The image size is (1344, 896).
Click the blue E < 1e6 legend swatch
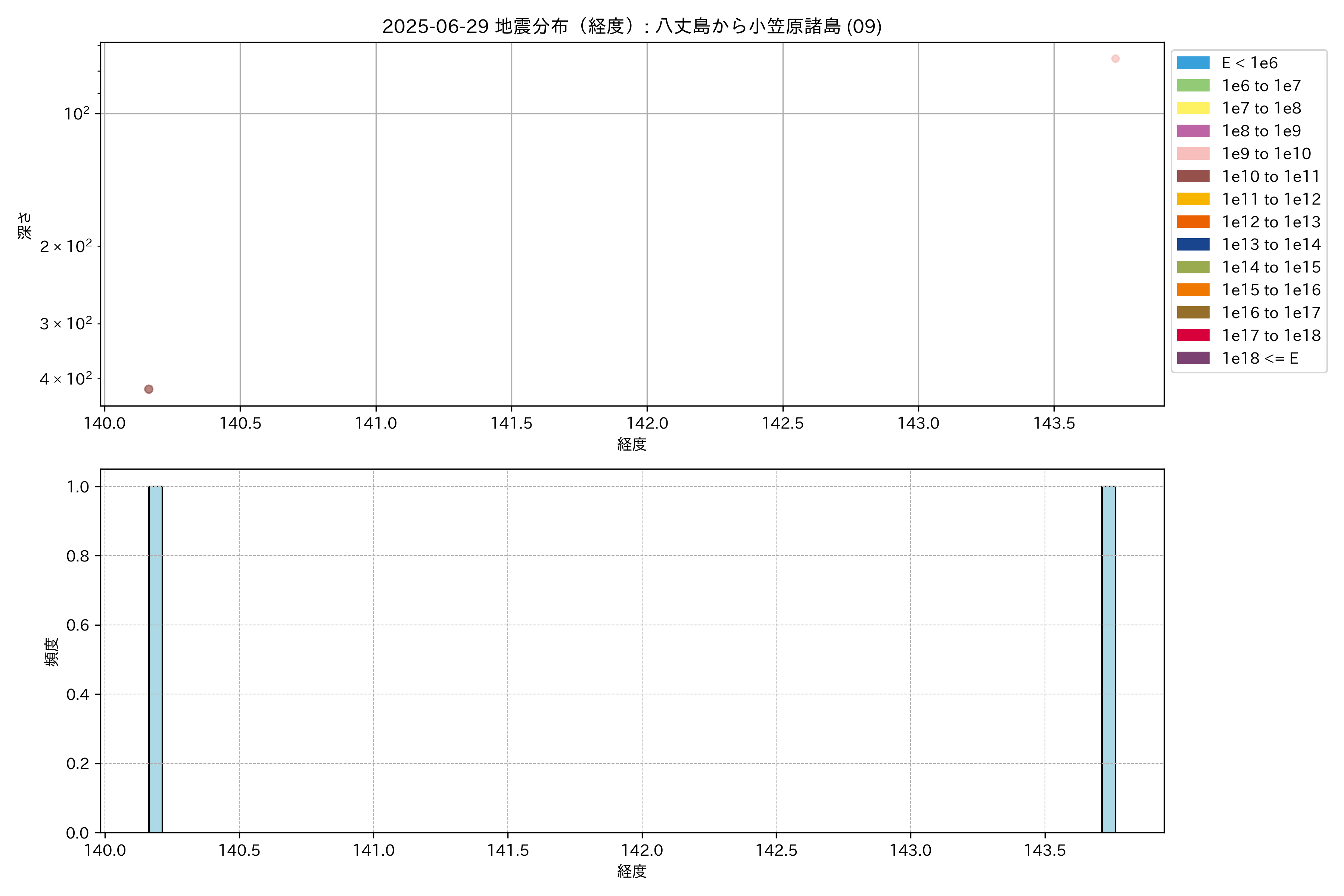(x=1193, y=63)
